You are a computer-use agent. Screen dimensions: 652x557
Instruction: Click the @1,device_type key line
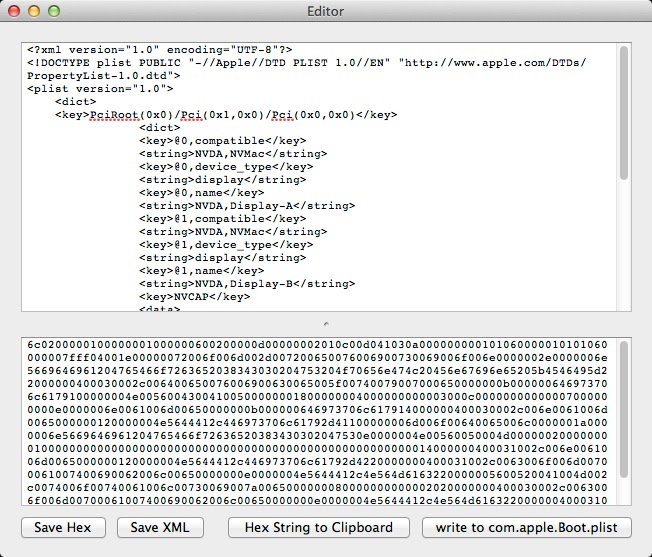tap(226, 245)
